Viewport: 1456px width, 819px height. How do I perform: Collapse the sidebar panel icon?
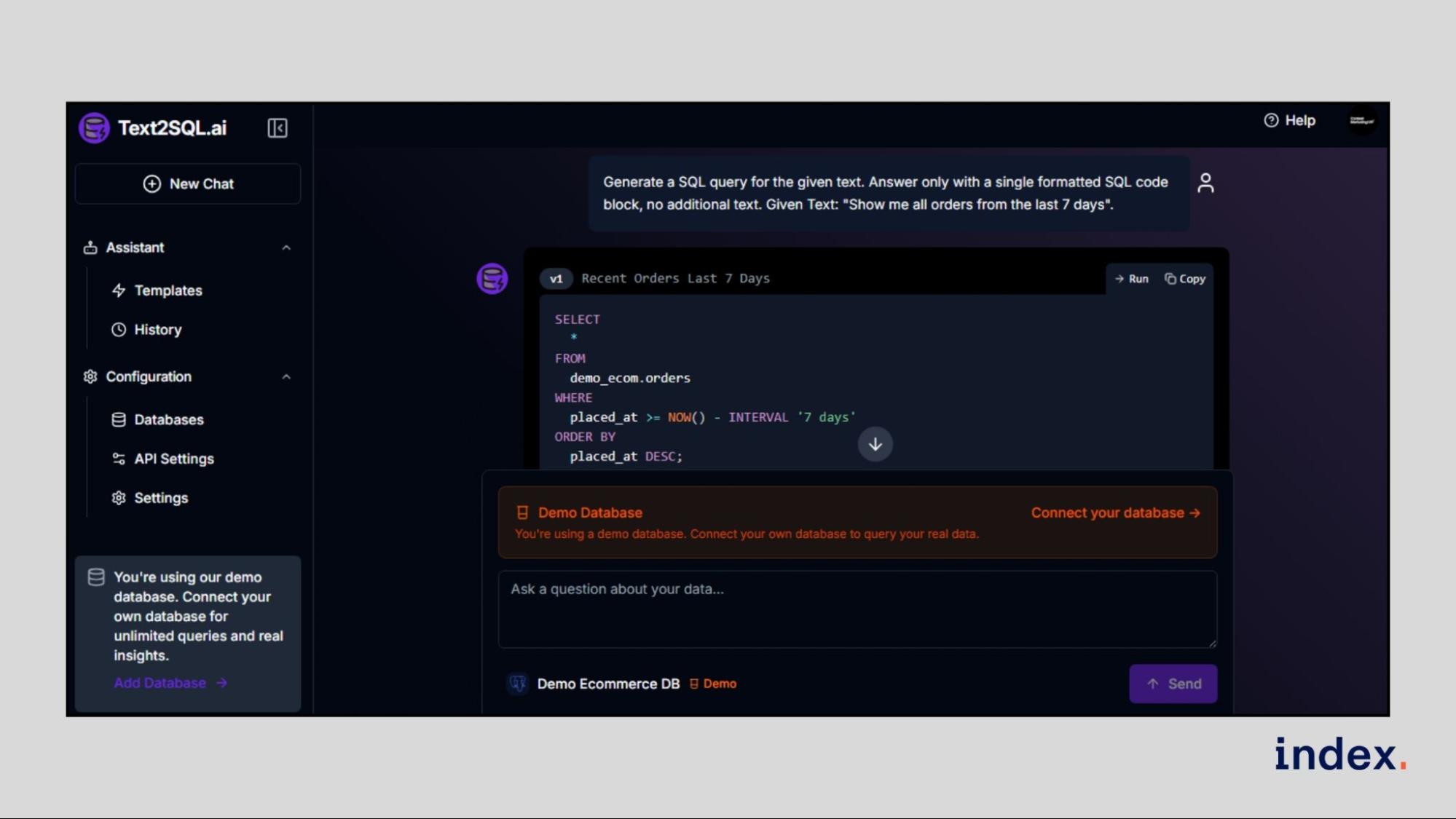277,128
